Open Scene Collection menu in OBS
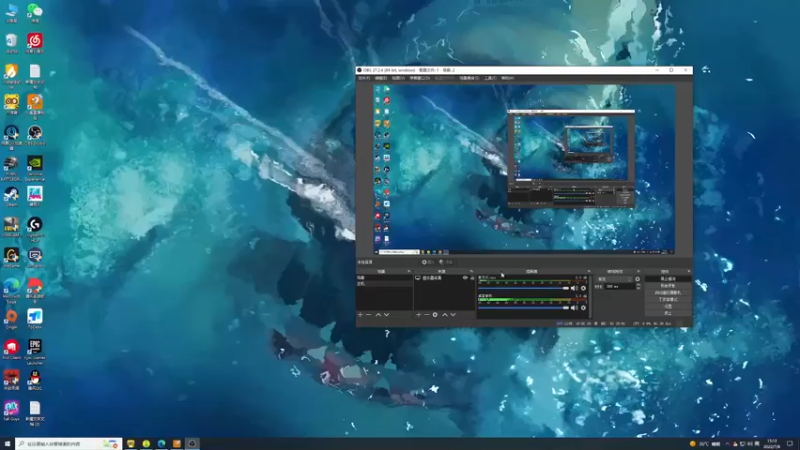Image resolution: width=800 pixels, height=450 pixels. (x=469, y=78)
